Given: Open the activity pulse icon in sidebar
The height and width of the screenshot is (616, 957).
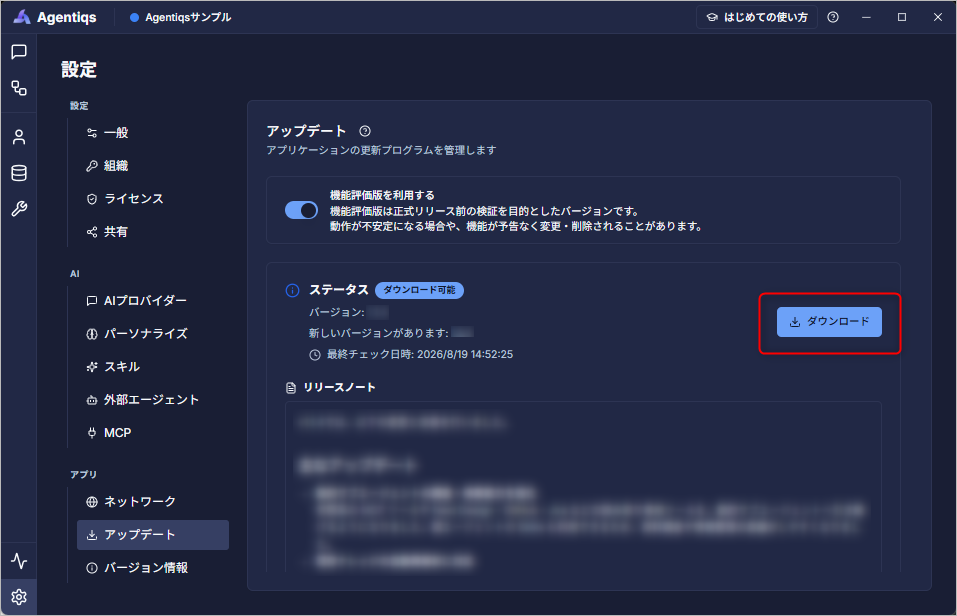Looking at the screenshot, I should click(19, 561).
